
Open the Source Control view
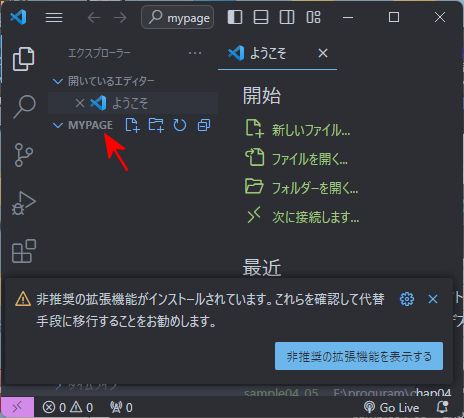pyautogui.click(x=24, y=155)
